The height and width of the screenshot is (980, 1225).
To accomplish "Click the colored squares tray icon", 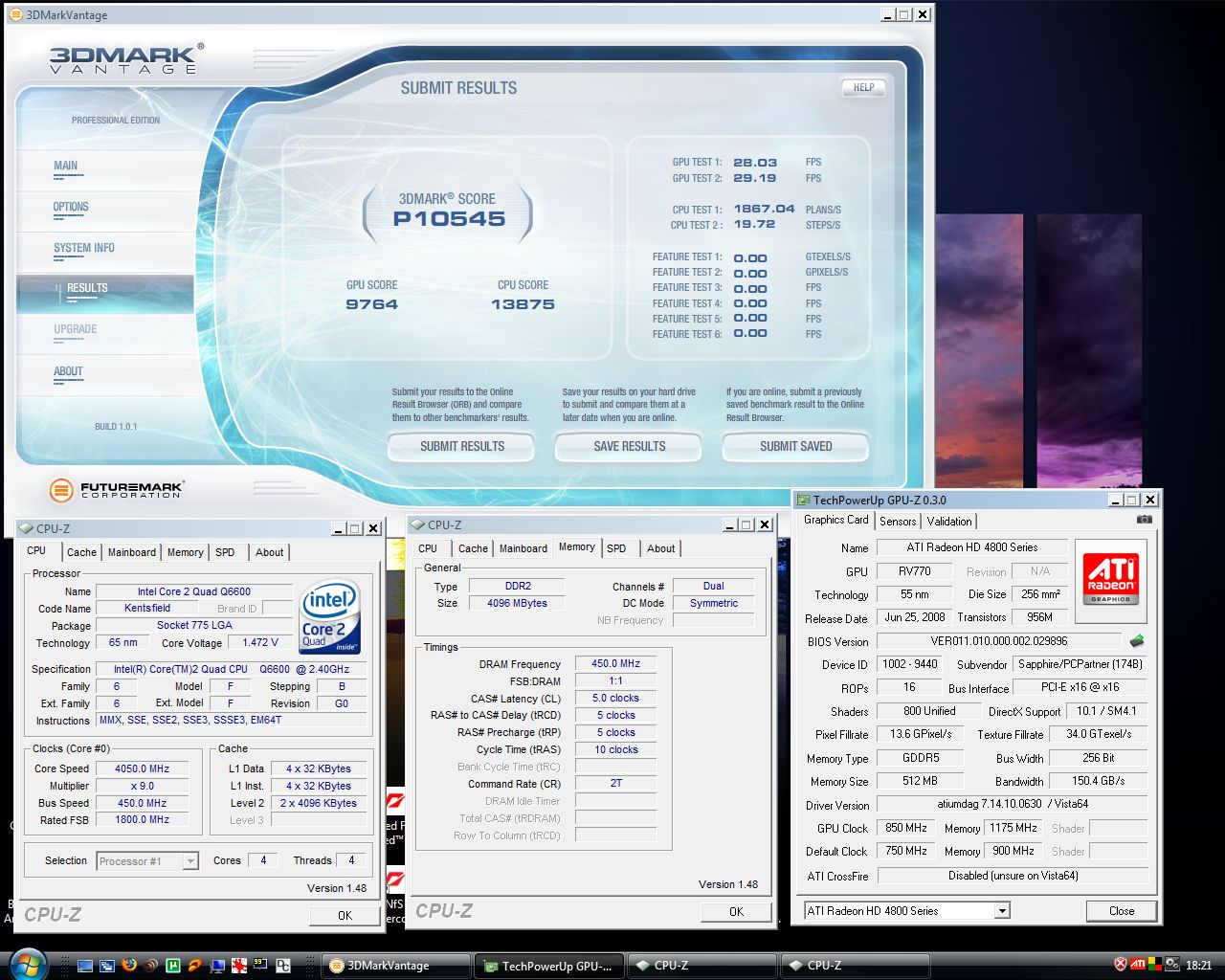I will pyautogui.click(x=1155, y=965).
